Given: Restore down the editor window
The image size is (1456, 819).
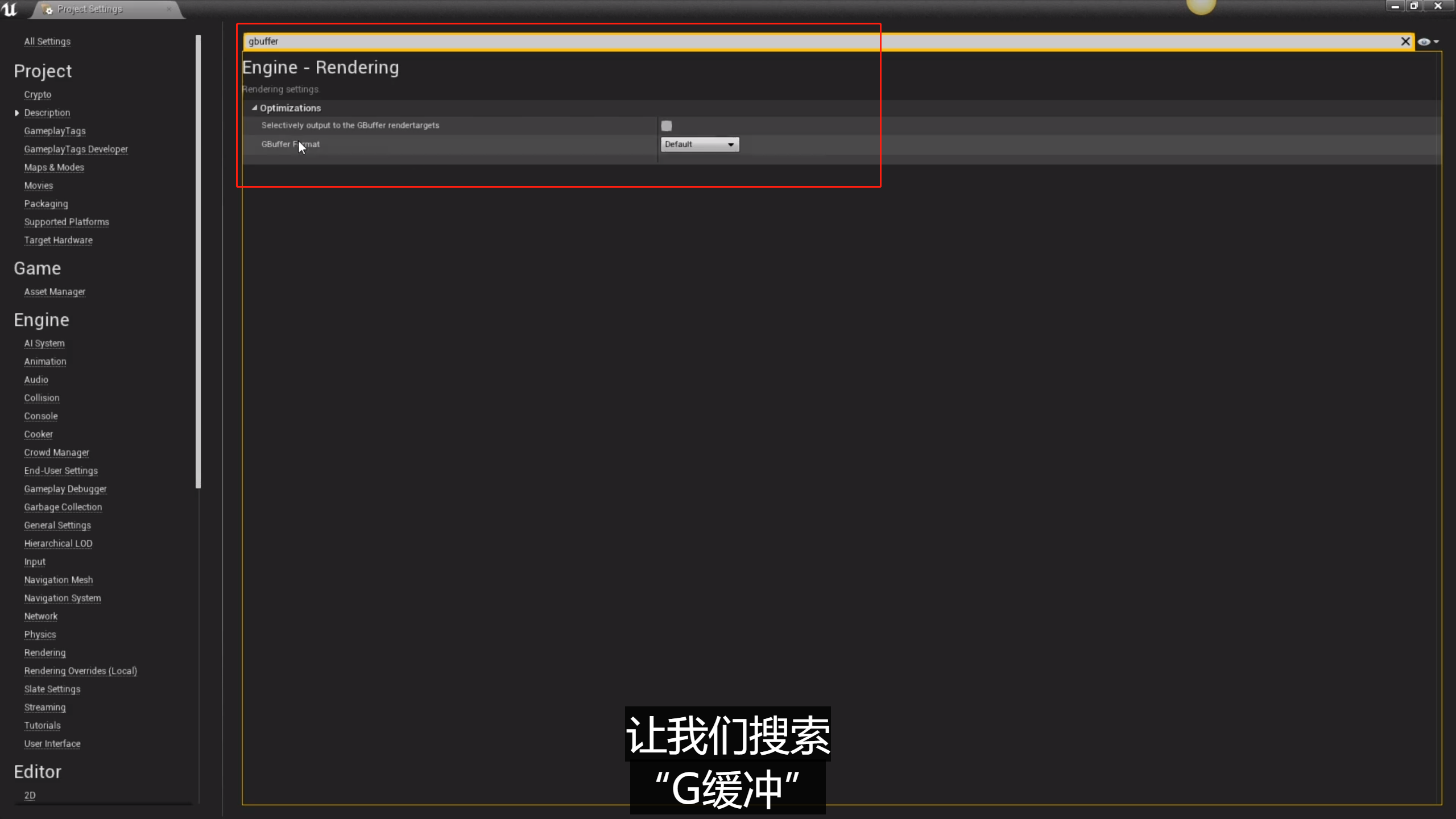Looking at the screenshot, I should tap(1414, 6).
